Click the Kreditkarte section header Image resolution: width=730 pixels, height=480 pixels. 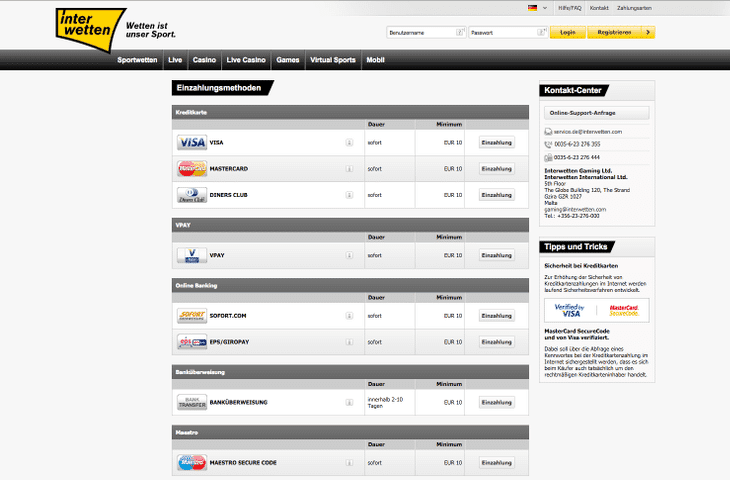[350, 112]
